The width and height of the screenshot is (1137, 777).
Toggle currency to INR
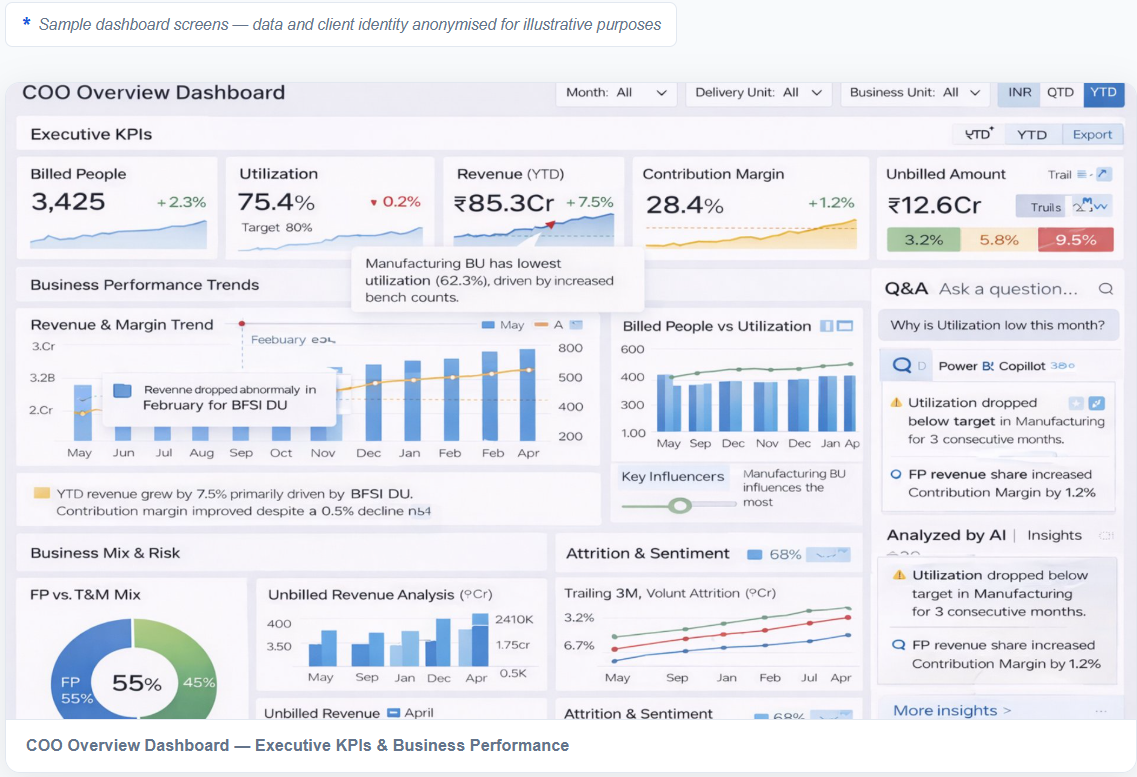1020,92
